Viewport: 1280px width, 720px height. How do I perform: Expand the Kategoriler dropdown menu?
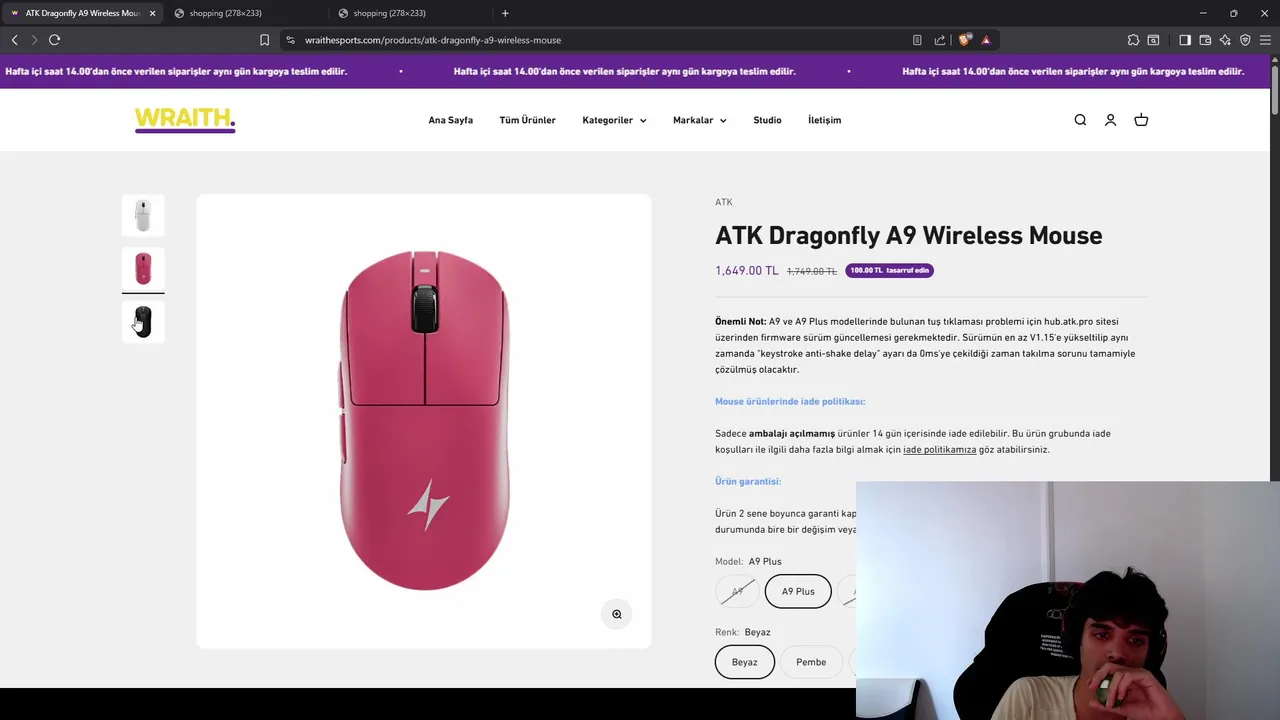614,120
